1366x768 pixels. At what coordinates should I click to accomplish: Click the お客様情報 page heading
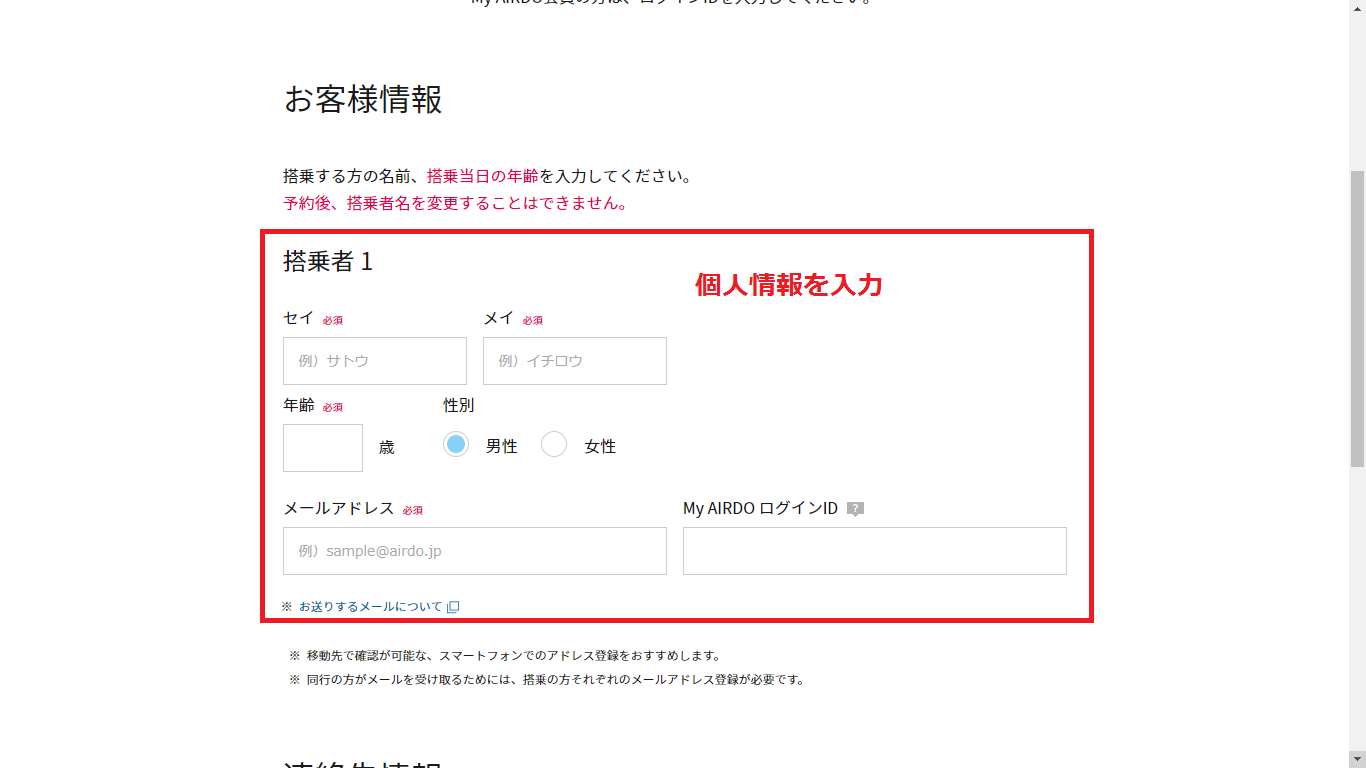363,100
